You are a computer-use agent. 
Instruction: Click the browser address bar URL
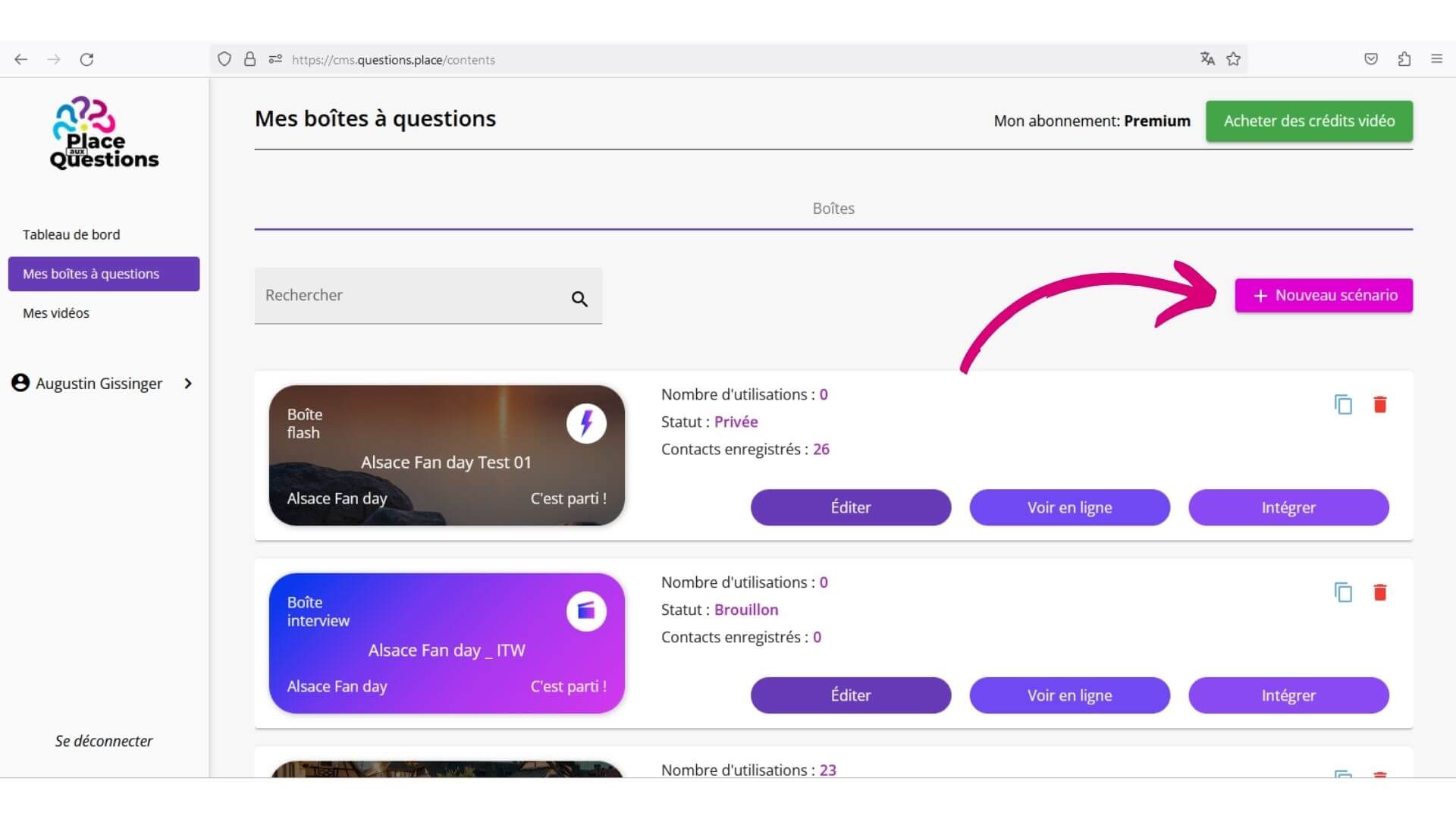[394, 60]
